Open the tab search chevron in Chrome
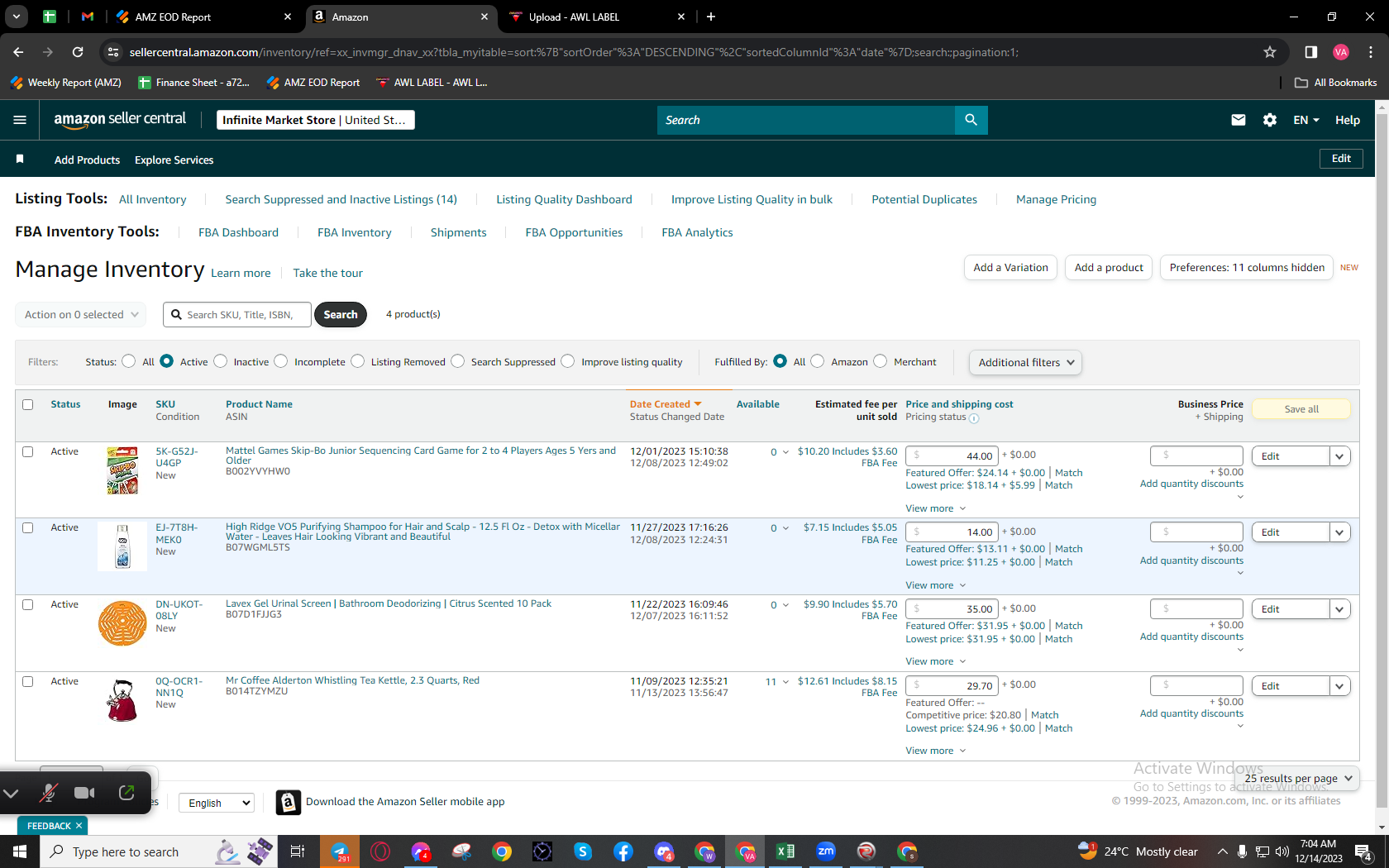 click(x=17, y=17)
